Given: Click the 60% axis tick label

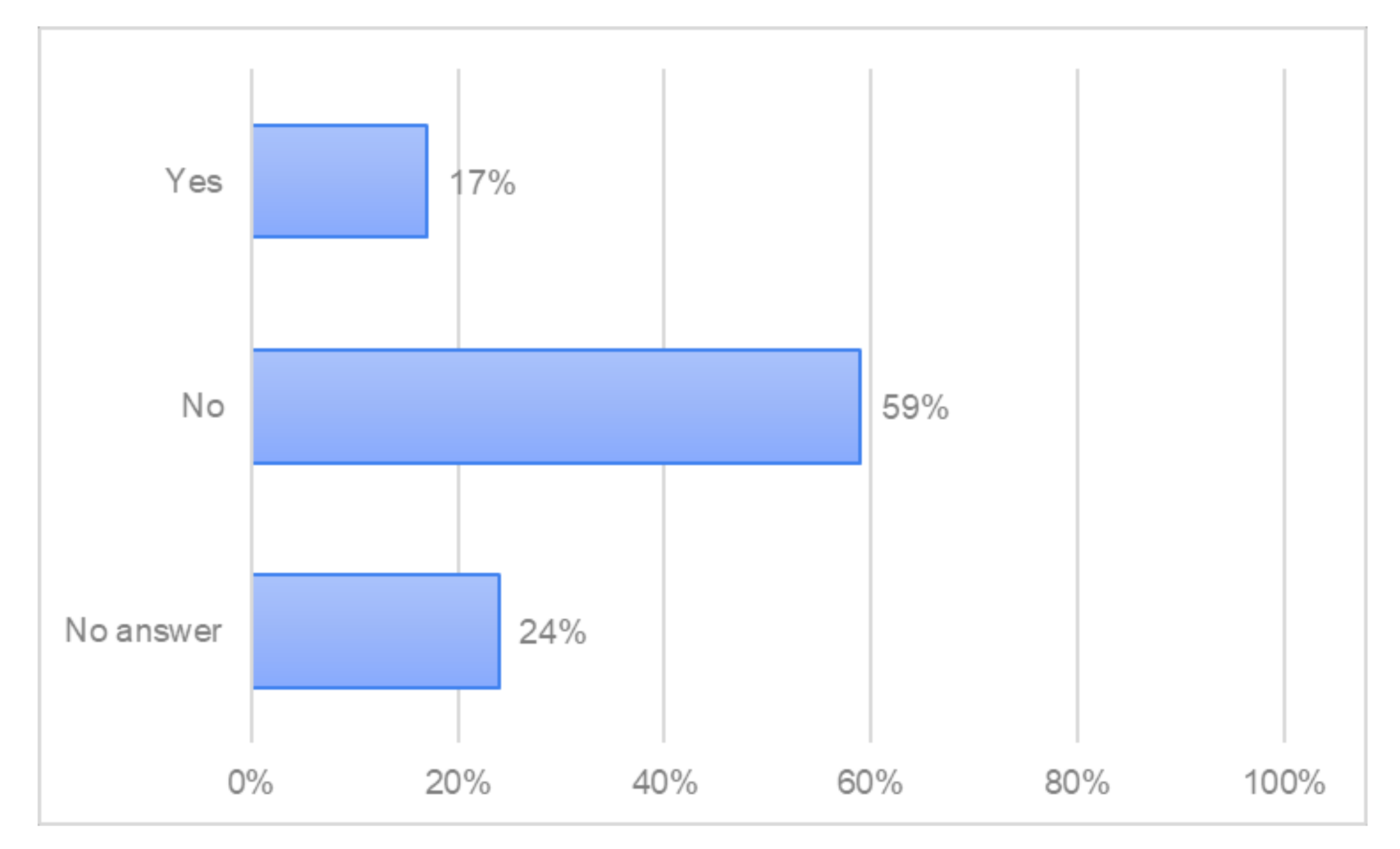Looking at the screenshot, I should coord(870,783).
